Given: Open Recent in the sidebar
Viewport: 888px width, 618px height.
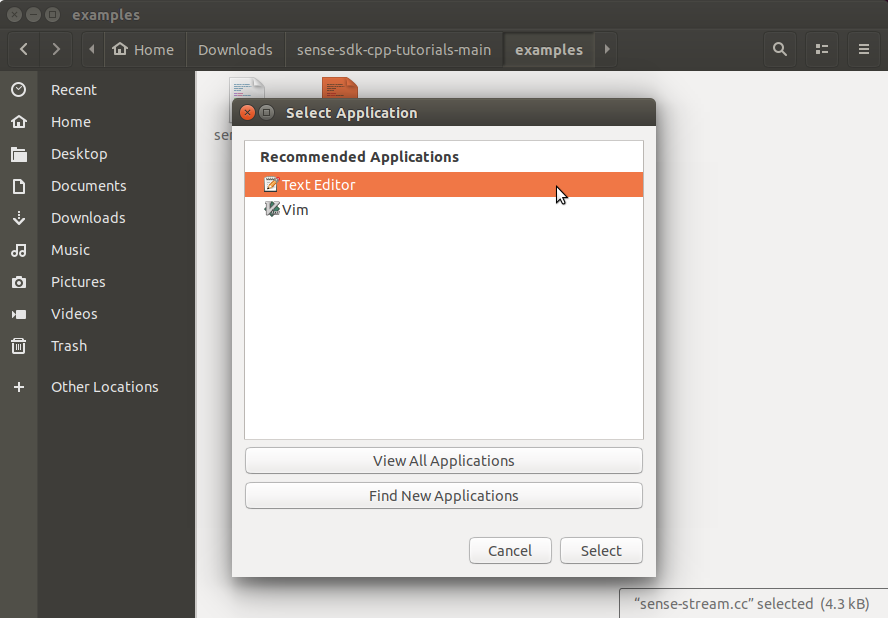Looking at the screenshot, I should [74, 89].
